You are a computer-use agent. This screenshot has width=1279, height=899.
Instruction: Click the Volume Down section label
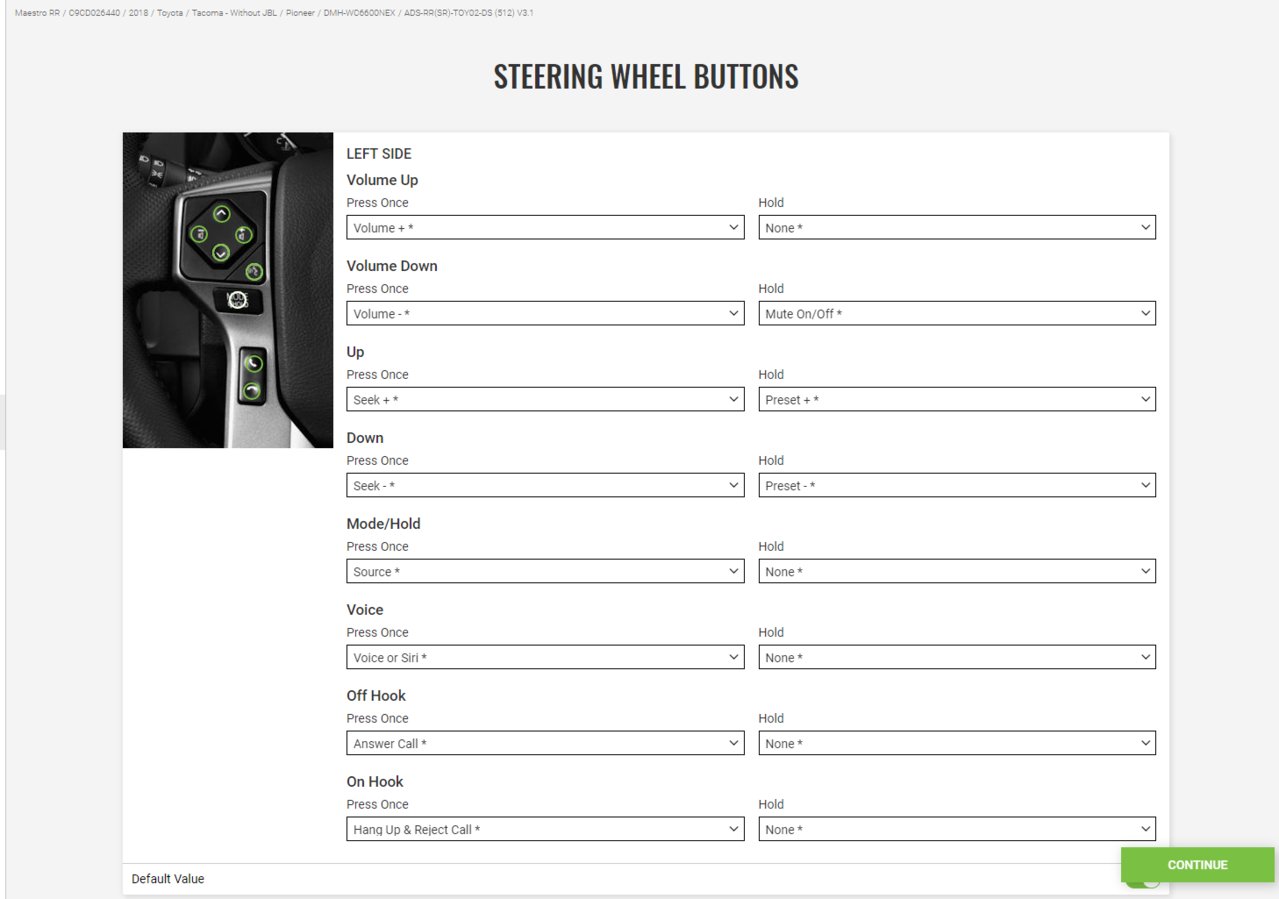[x=392, y=266]
